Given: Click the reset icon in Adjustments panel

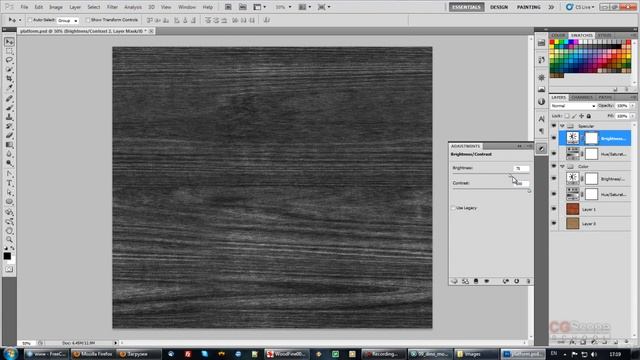Looking at the screenshot, I should point(516,281).
